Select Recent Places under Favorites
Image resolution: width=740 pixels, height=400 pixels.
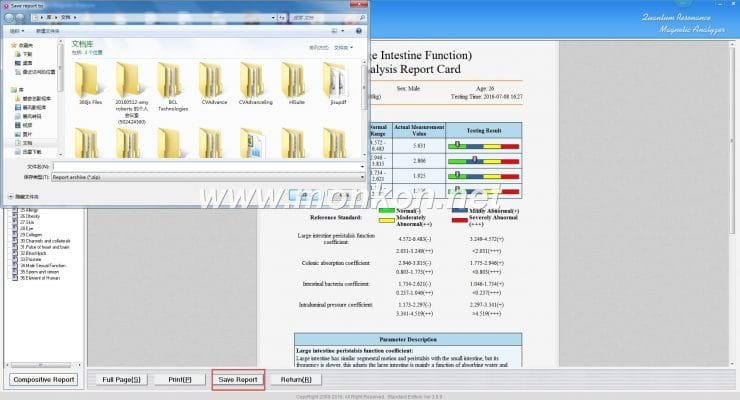click(35, 72)
